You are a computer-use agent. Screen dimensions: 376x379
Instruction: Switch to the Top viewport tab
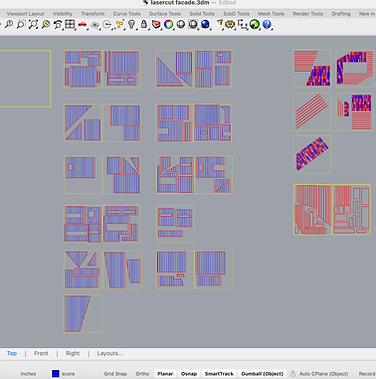point(12,353)
